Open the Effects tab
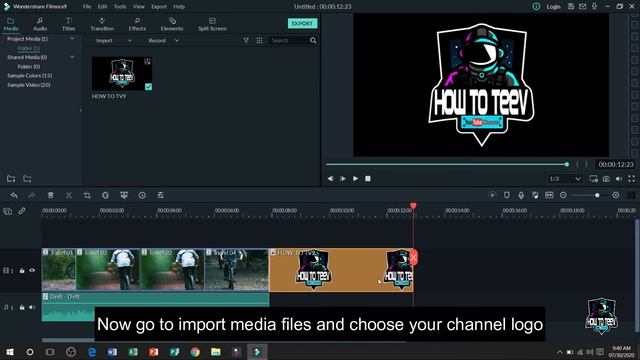 tap(137, 24)
